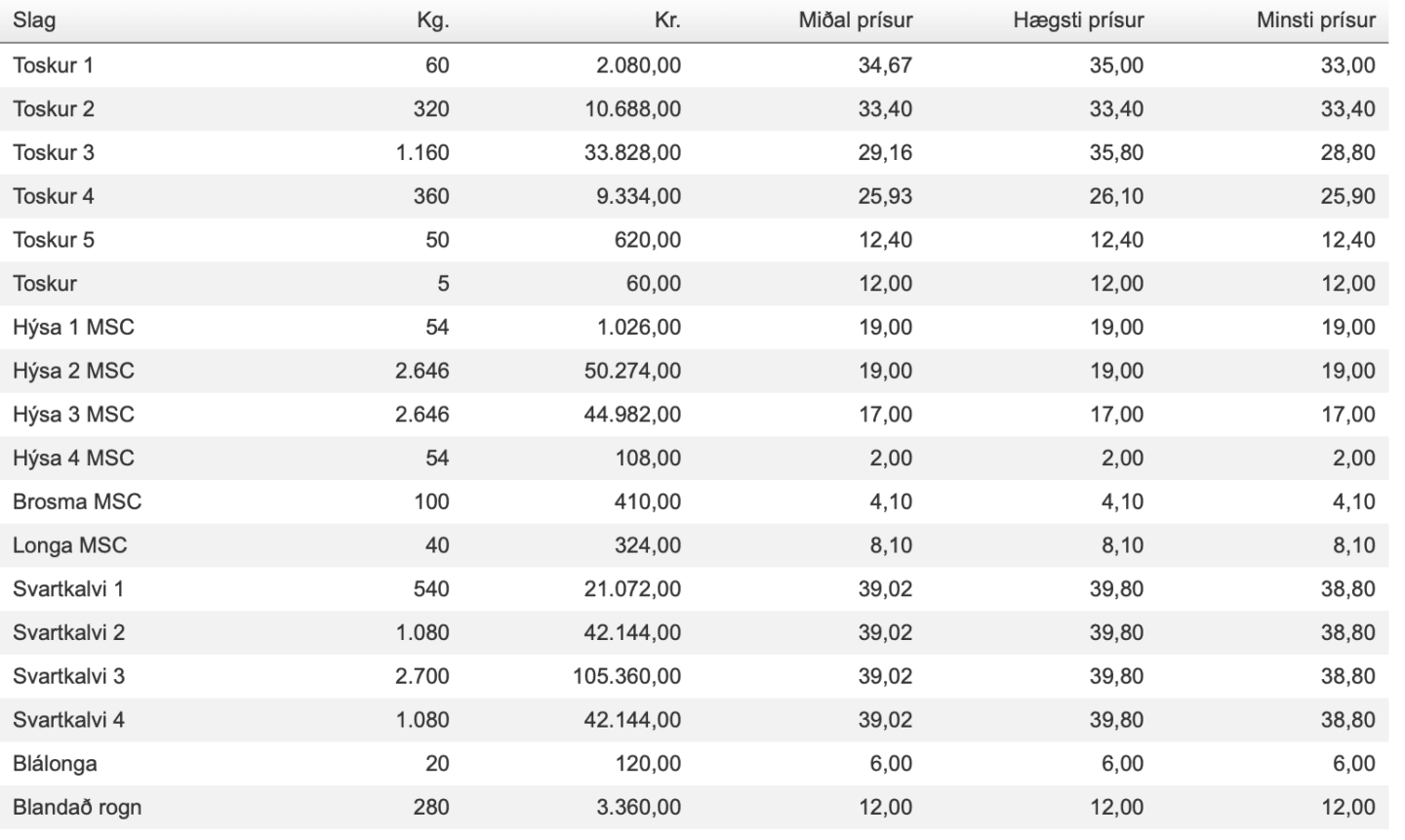Select the Blandað rogn row label
Screen dimensions: 1405x840
coord(77,808)
